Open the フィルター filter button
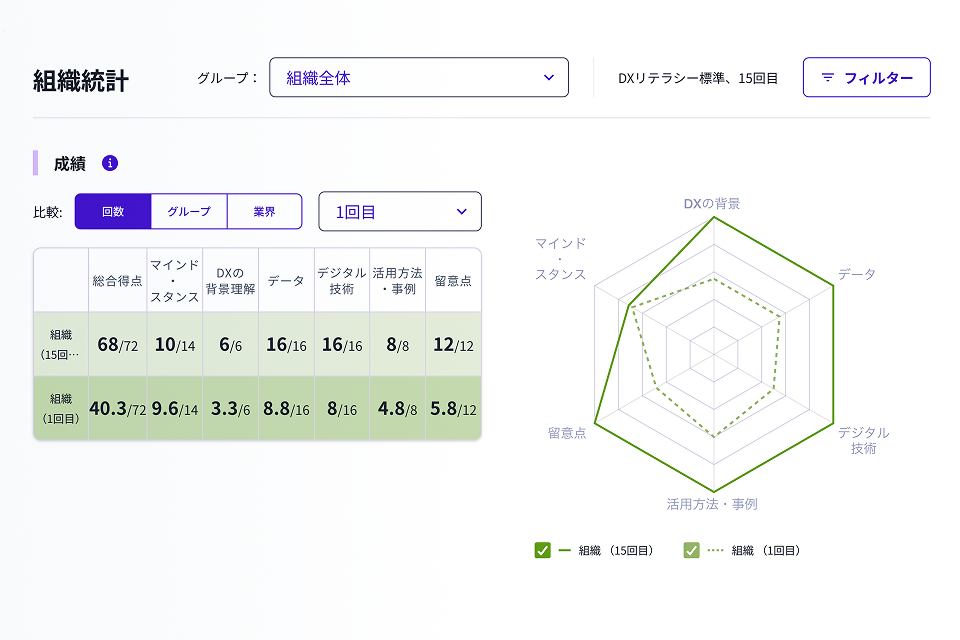This screenshot has height=640, width=960. pos(866,77)
